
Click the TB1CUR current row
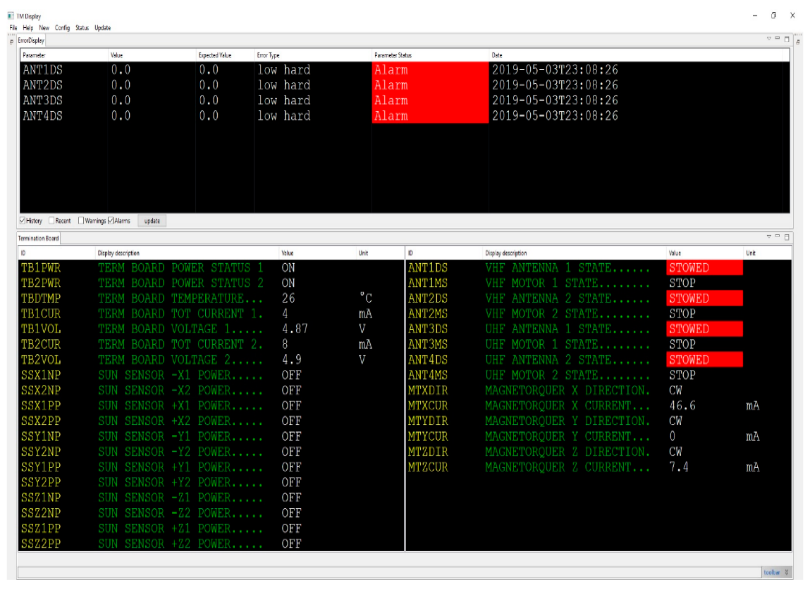[x=211, y=314]
